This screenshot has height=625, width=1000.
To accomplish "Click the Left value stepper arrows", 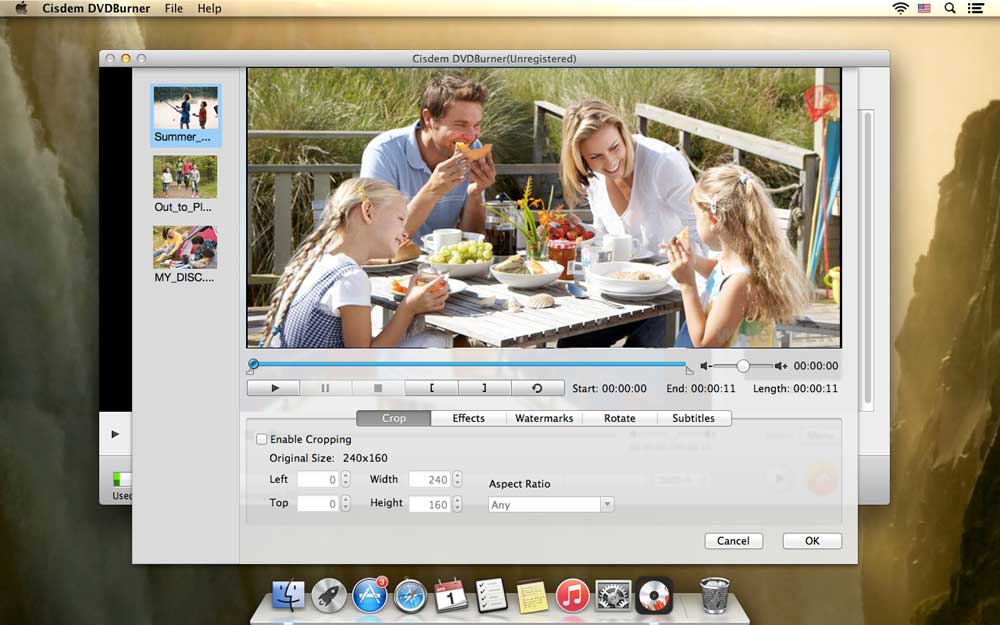I will (x=346, y=480).
